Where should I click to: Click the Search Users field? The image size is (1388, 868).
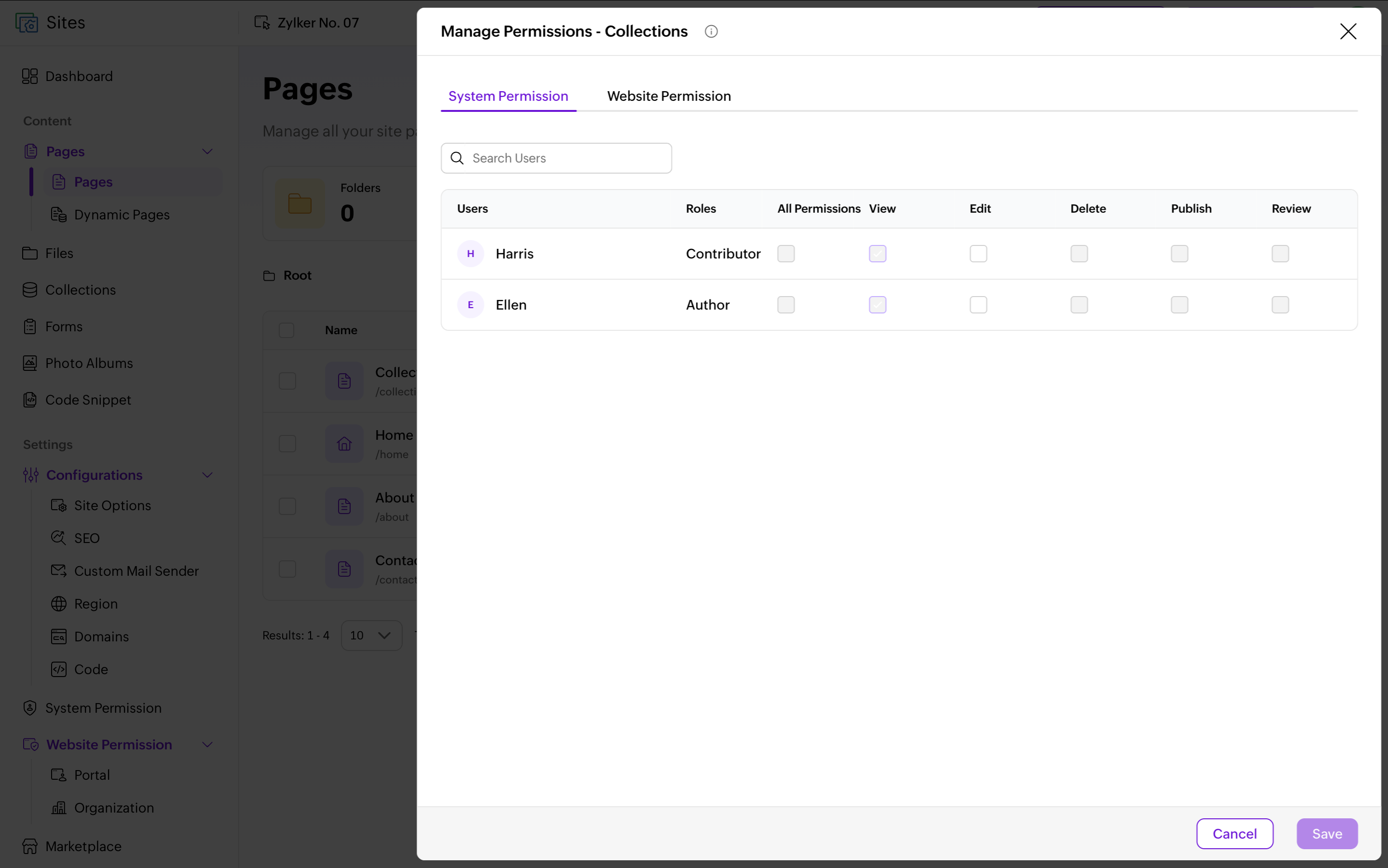pyautogui.click(x=556, y=159)
